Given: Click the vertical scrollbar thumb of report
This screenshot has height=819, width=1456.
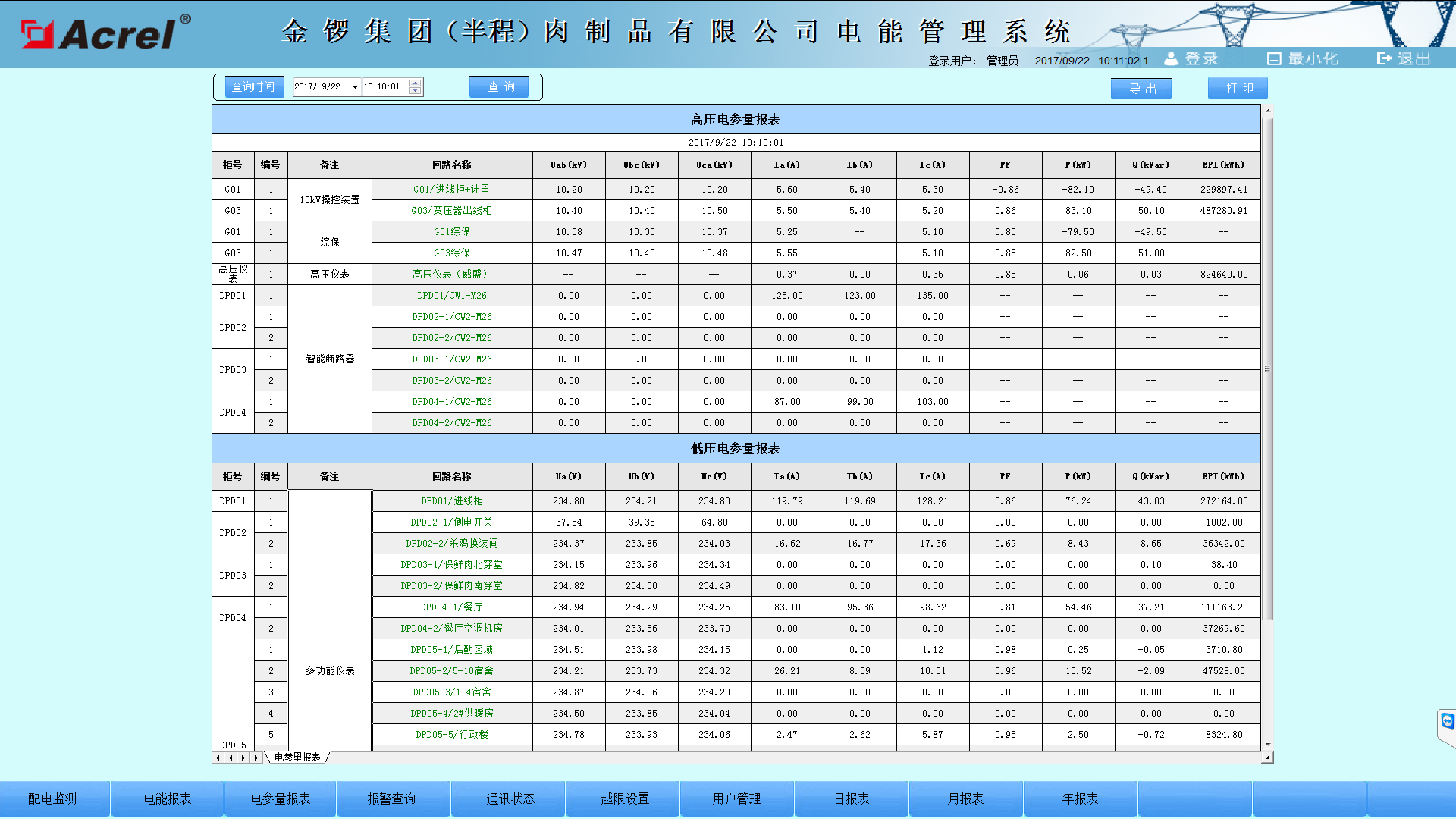Looking at the screenshot, I should (1267, 367).
